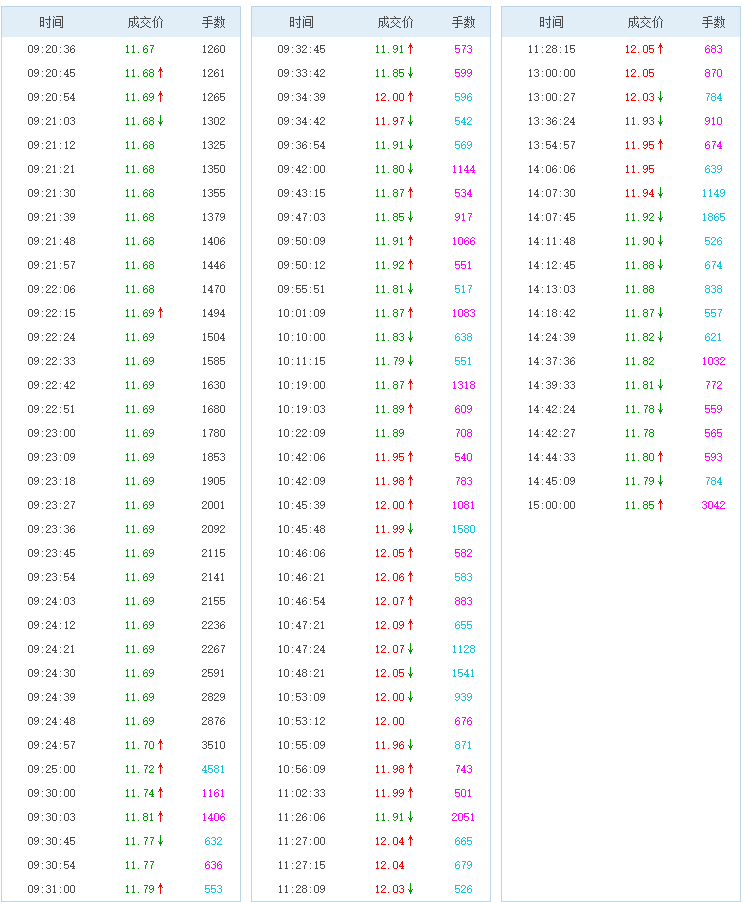743x902 pixels.
Task: Click price 11.67 in the 09:20:36 row
Action: tap(140, 49)
